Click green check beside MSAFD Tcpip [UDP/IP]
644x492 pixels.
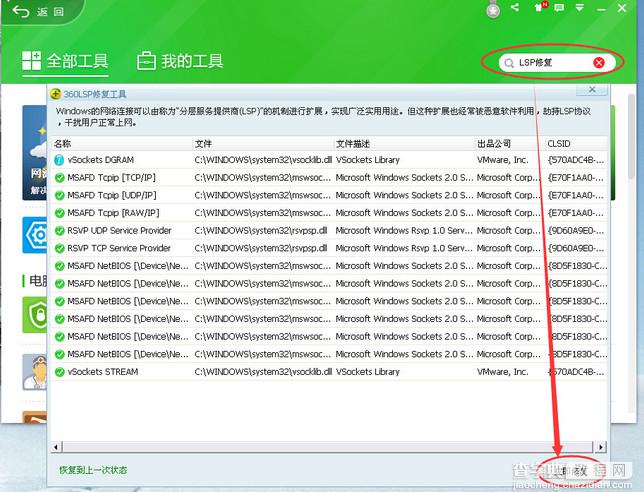click(x=60, y=195)
